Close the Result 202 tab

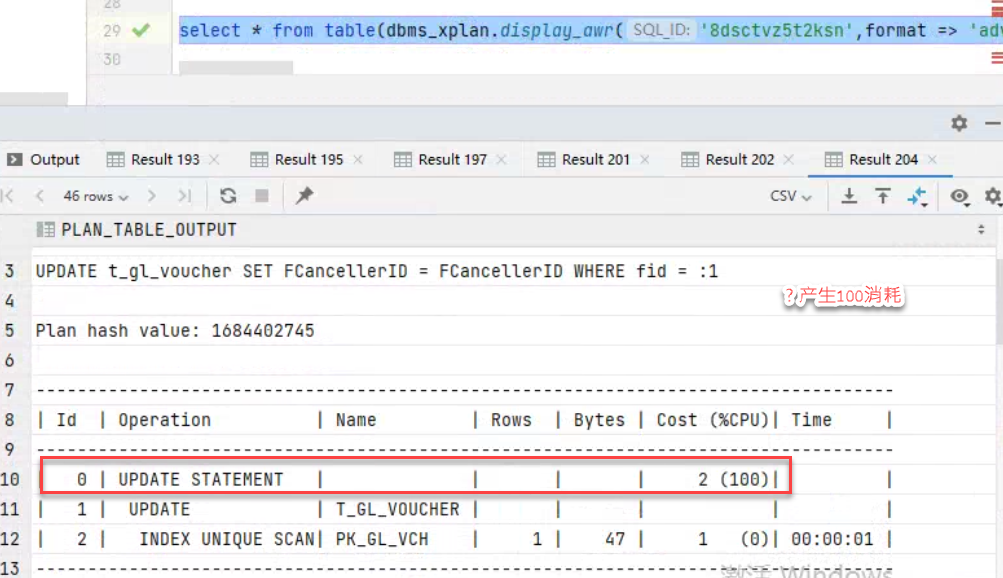click(x=789, y=159)
